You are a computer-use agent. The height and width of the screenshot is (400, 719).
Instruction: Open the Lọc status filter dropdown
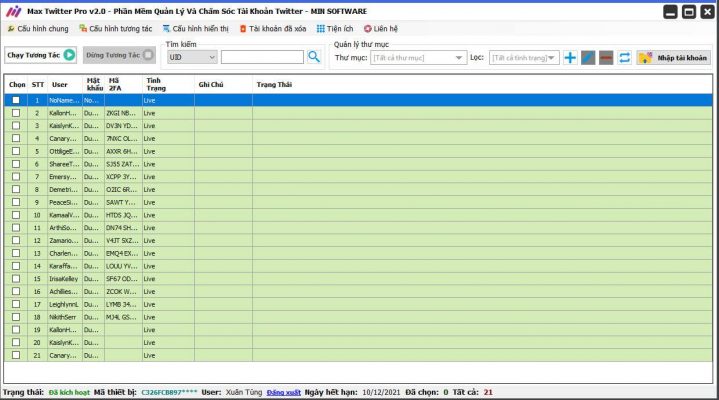pos(525,58)
